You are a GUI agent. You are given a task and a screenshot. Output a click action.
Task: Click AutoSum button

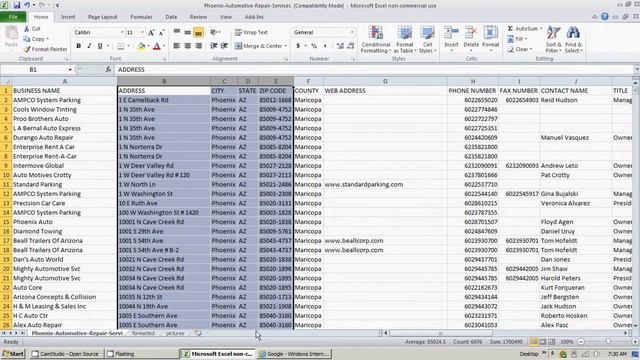(524, 29)
